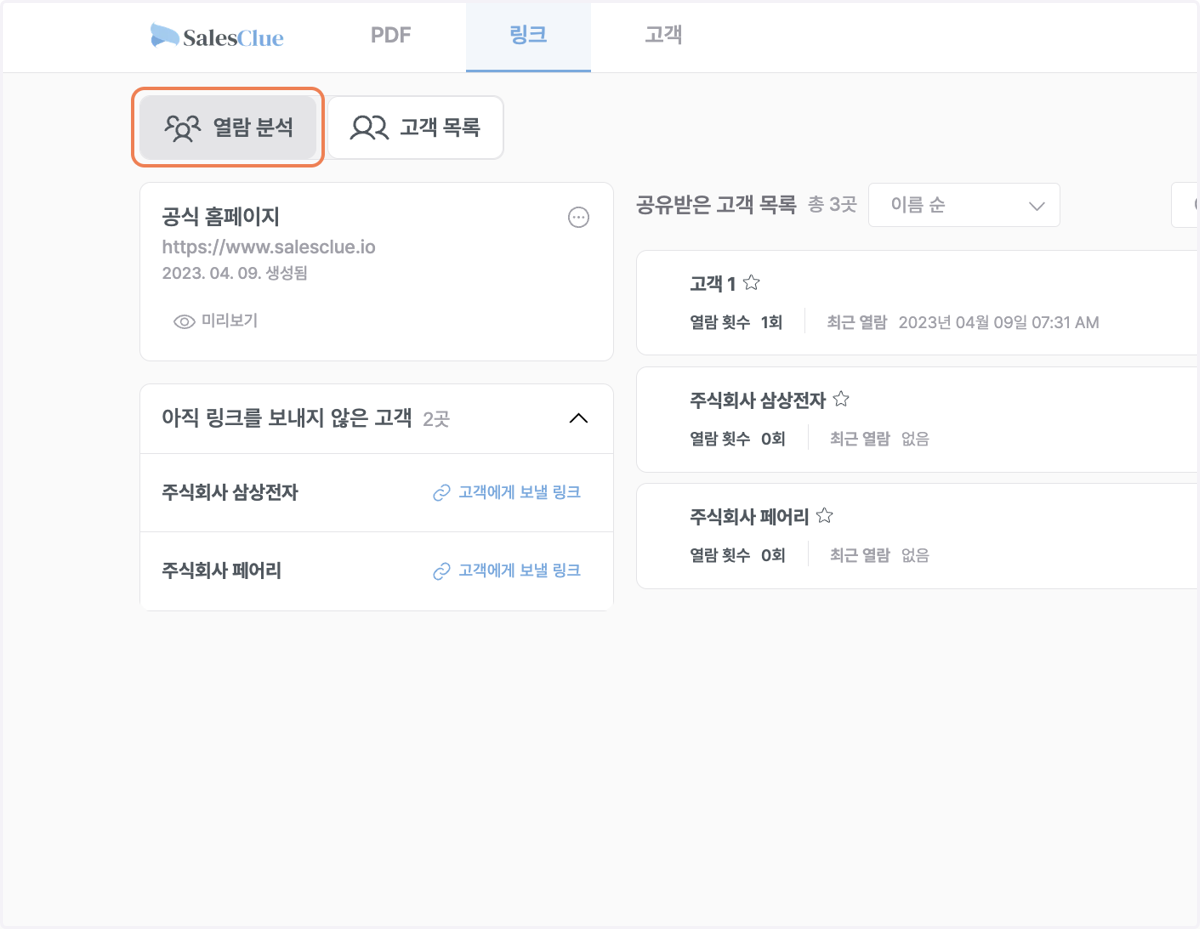Click the 총 3곳 count label
Screen dimensions: 1200x929
coord(832,206)
